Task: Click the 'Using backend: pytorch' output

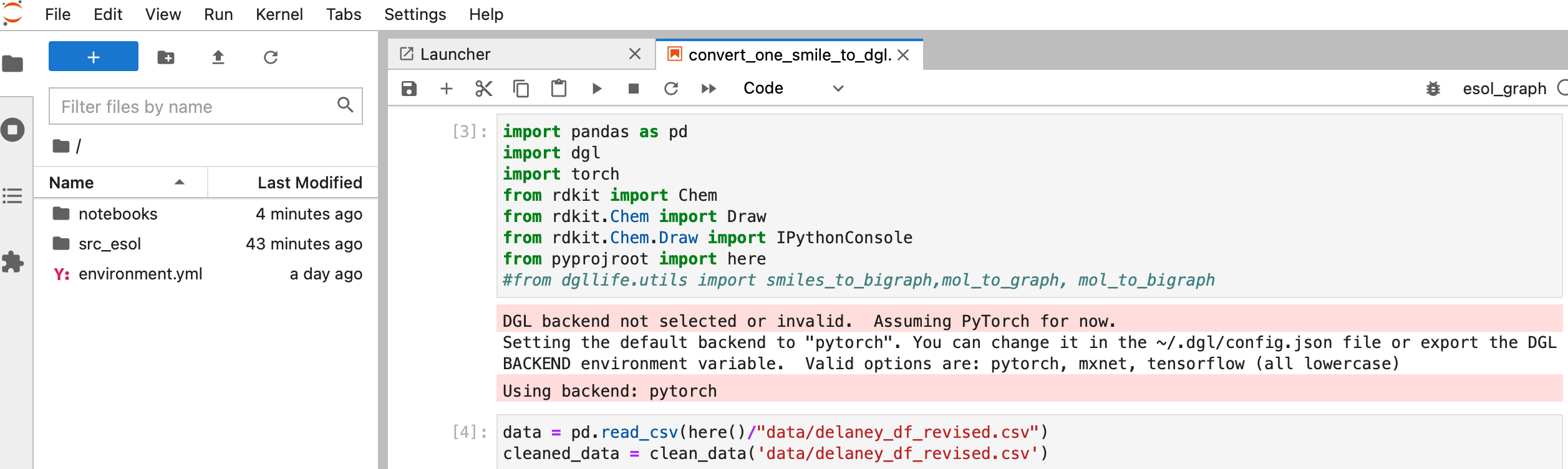Action: pos(610,391)
